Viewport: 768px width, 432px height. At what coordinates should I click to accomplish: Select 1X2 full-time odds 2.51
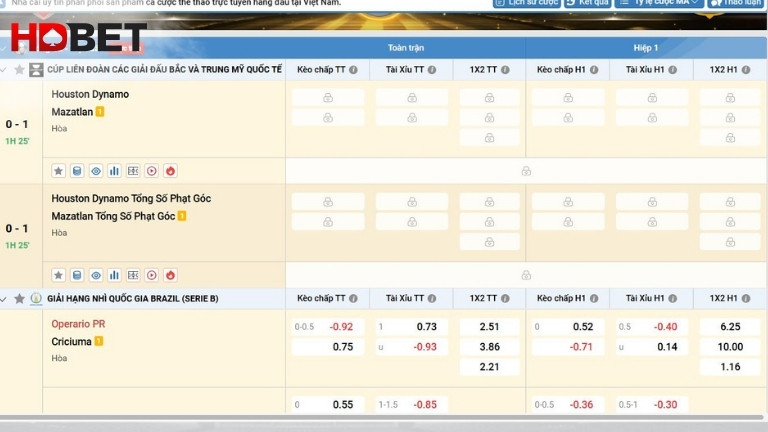tap(489, 327)
